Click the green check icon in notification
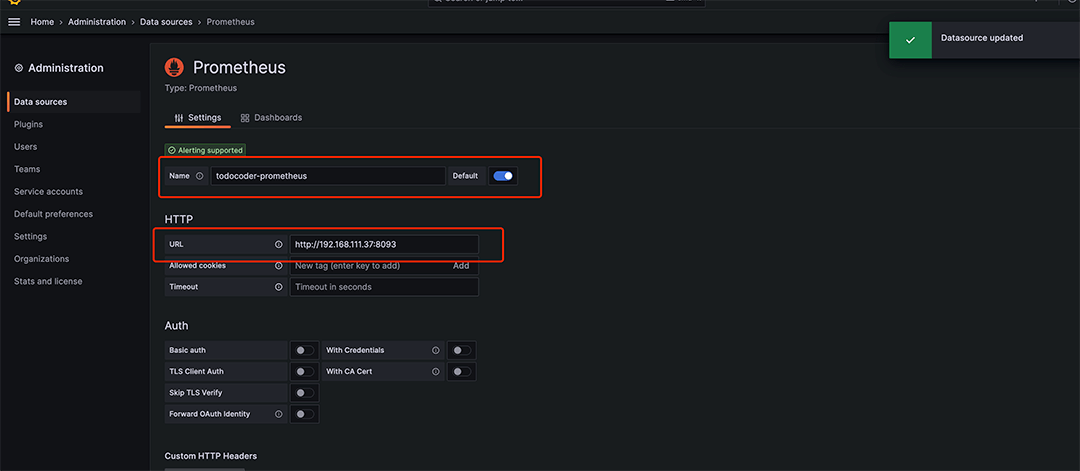Screen dimensions: 1080x471 click(x=910, y=40)
